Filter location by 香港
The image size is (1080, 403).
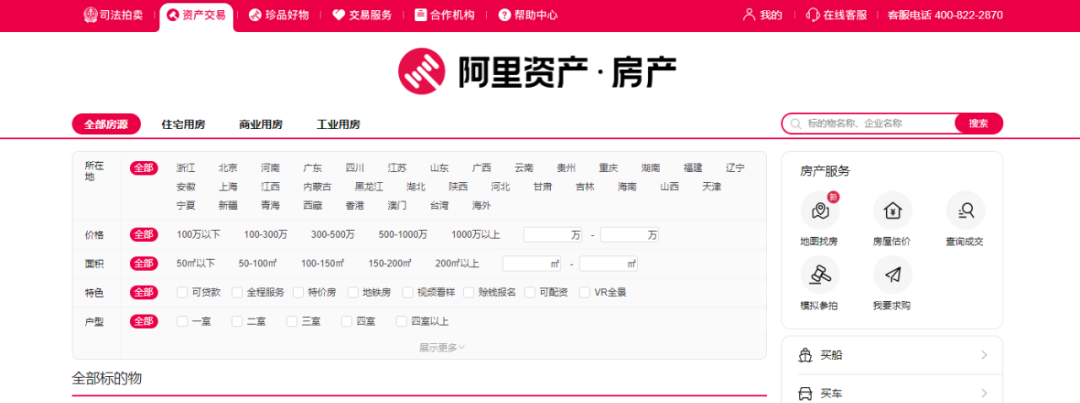tap(355, 205)
